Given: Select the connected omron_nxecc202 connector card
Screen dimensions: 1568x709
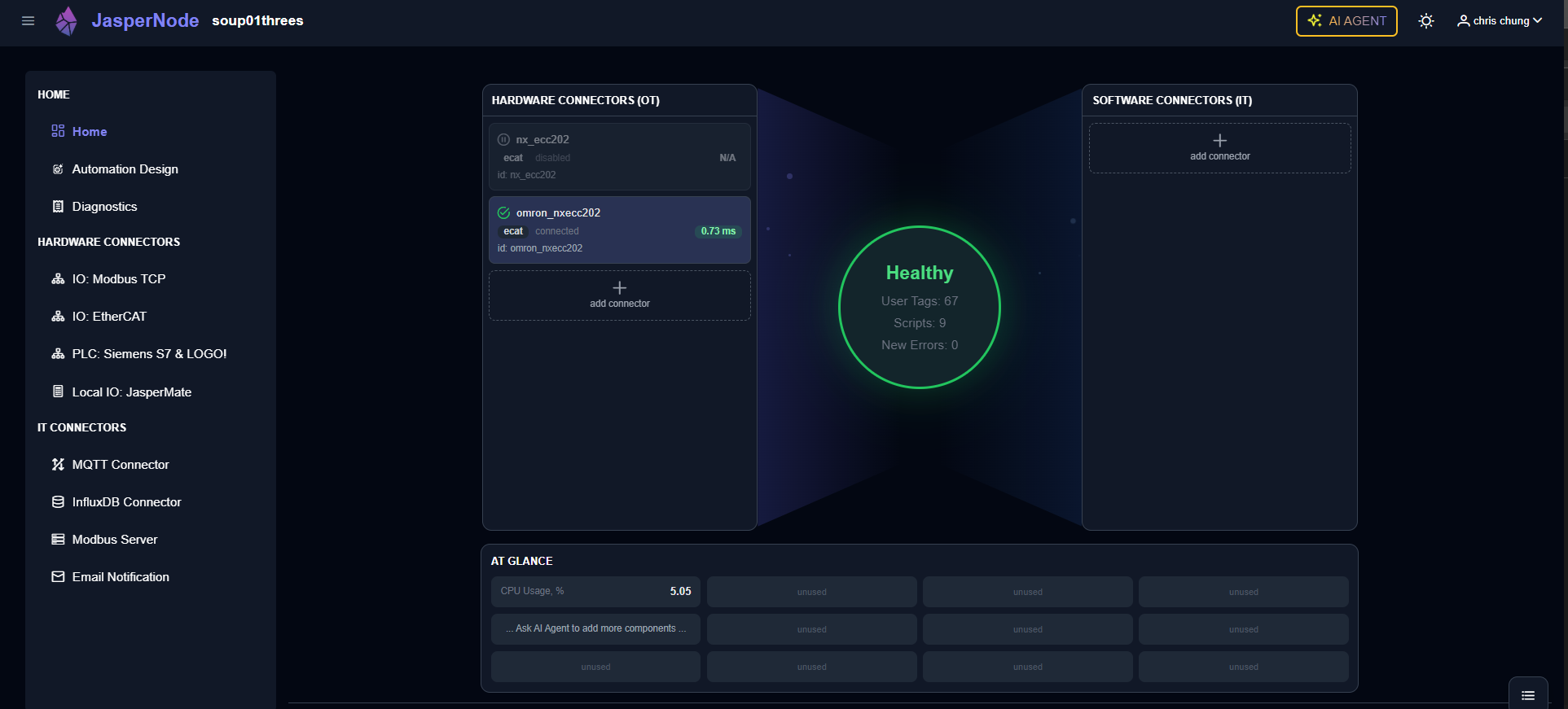Looking at the screenshot, I should point(619,230).
